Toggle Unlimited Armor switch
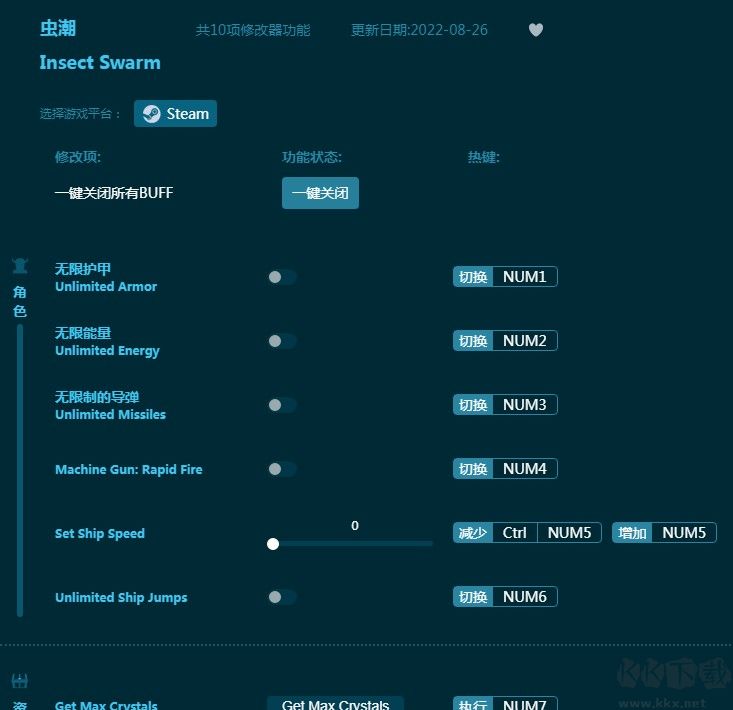This screenshot has width=733, height=710. pos(282,277)
